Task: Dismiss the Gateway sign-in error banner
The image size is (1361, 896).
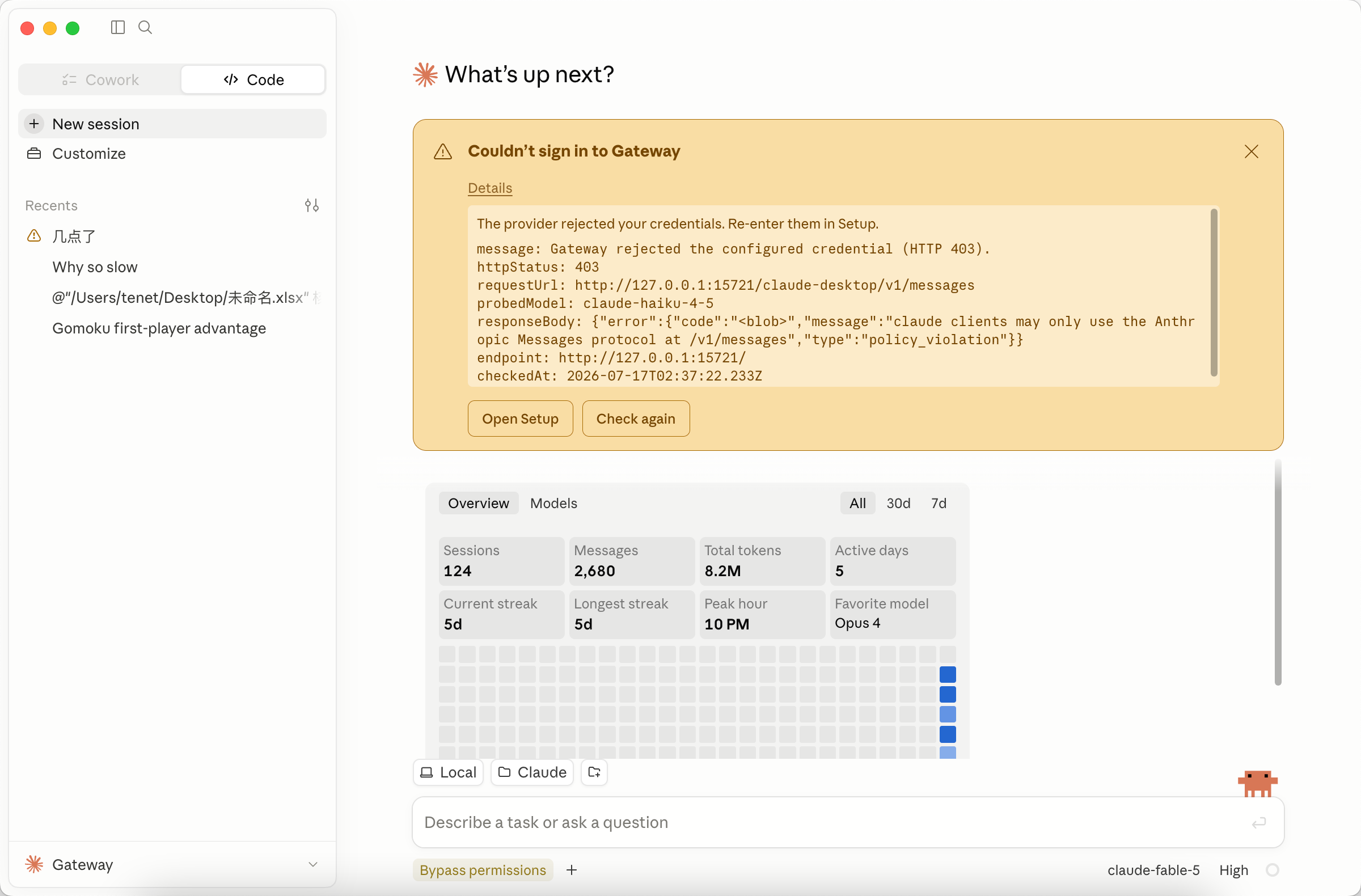Action: click(x=1251, y=151)
